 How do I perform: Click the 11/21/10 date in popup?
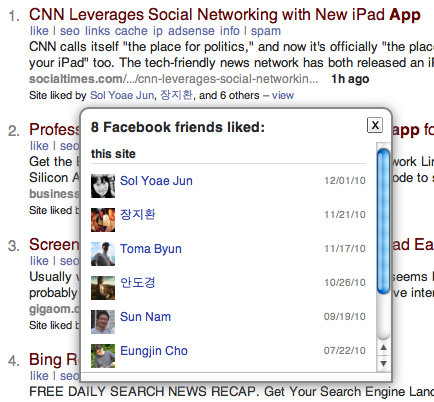click(x=345, y=215)
